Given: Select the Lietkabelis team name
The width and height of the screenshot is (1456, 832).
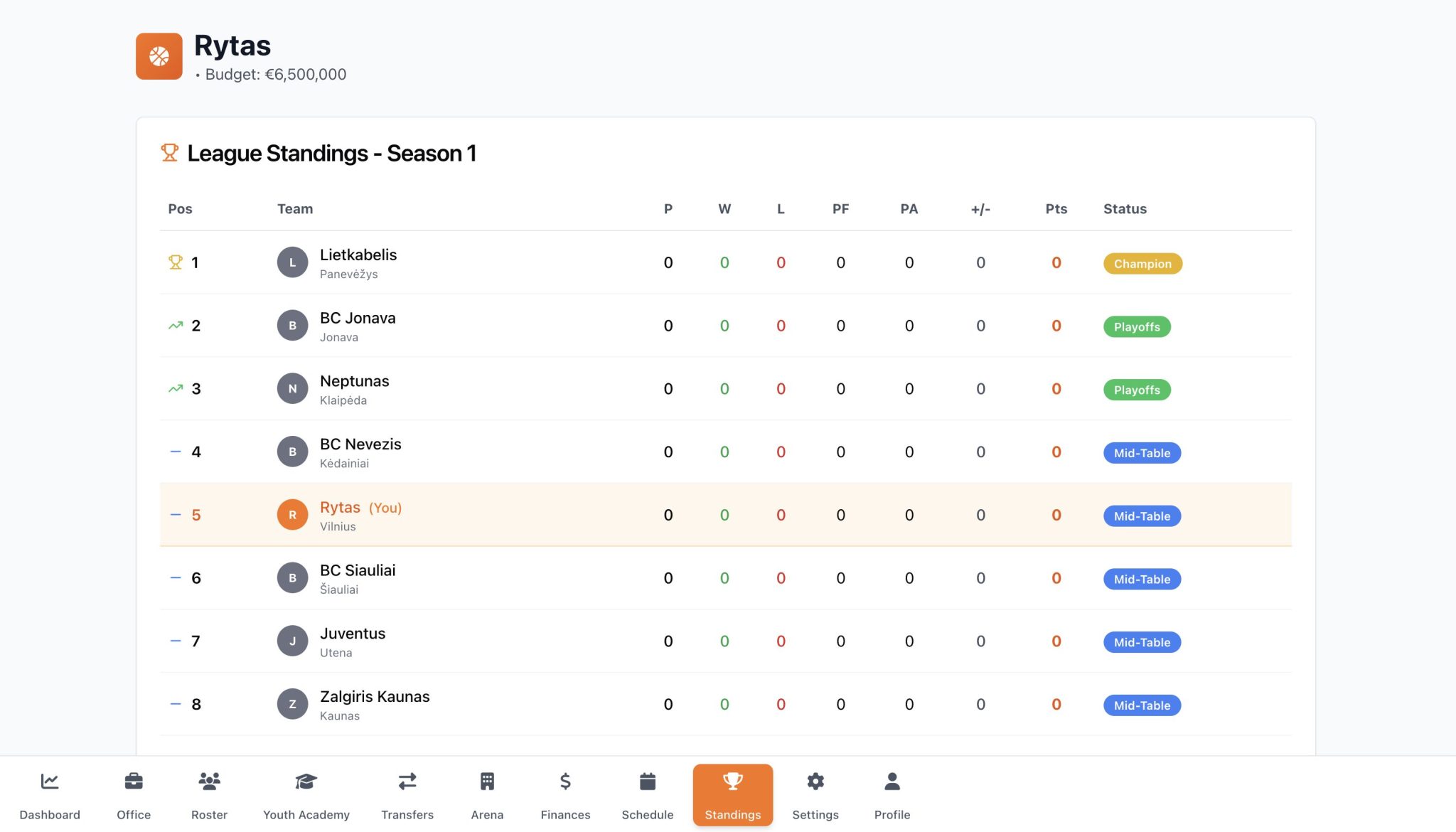Looking at the screenshot, I should (x=358, y=255).
